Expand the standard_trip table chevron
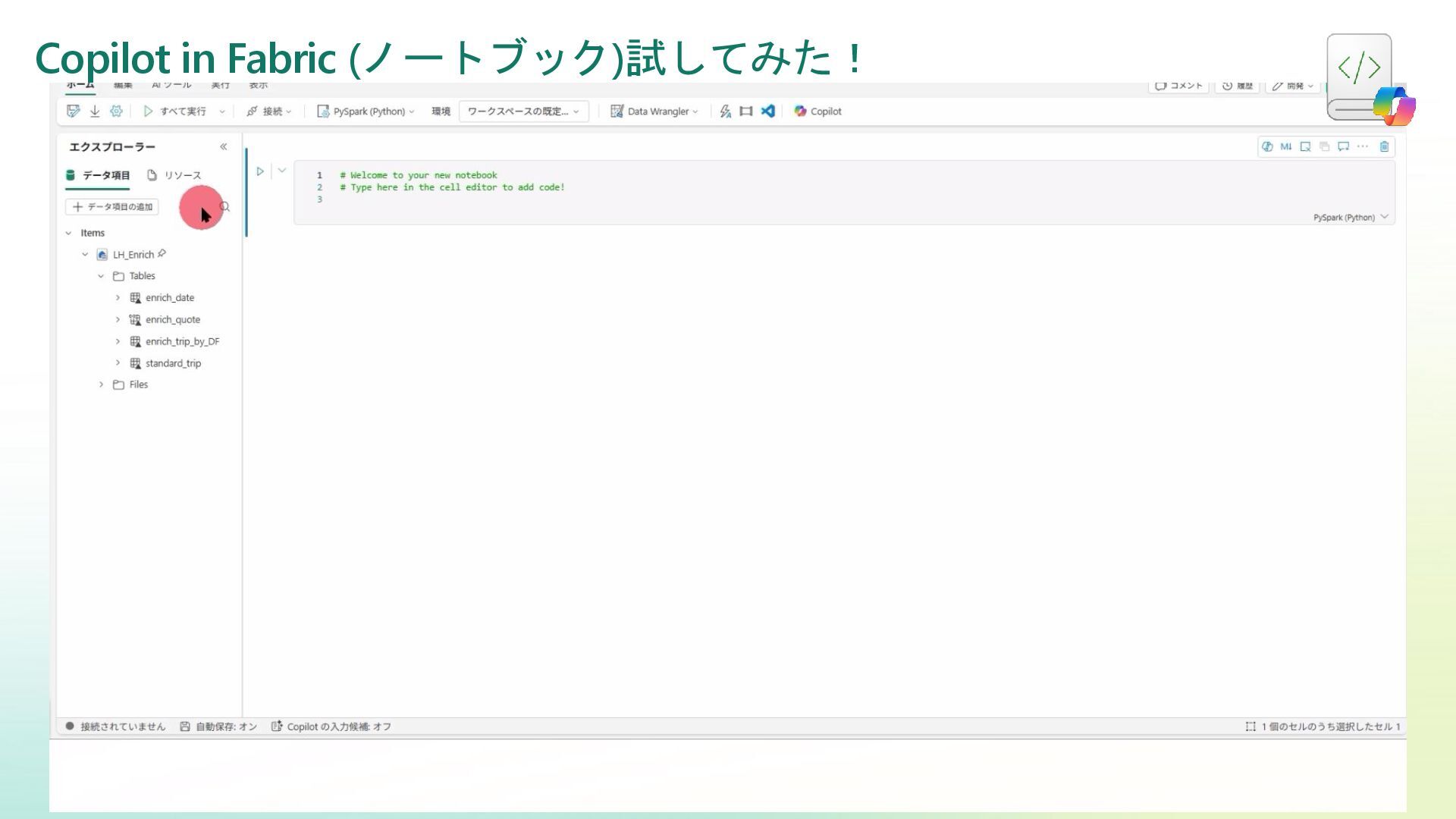The height and width of the screenshot is (819, 1456). (118, 362)
